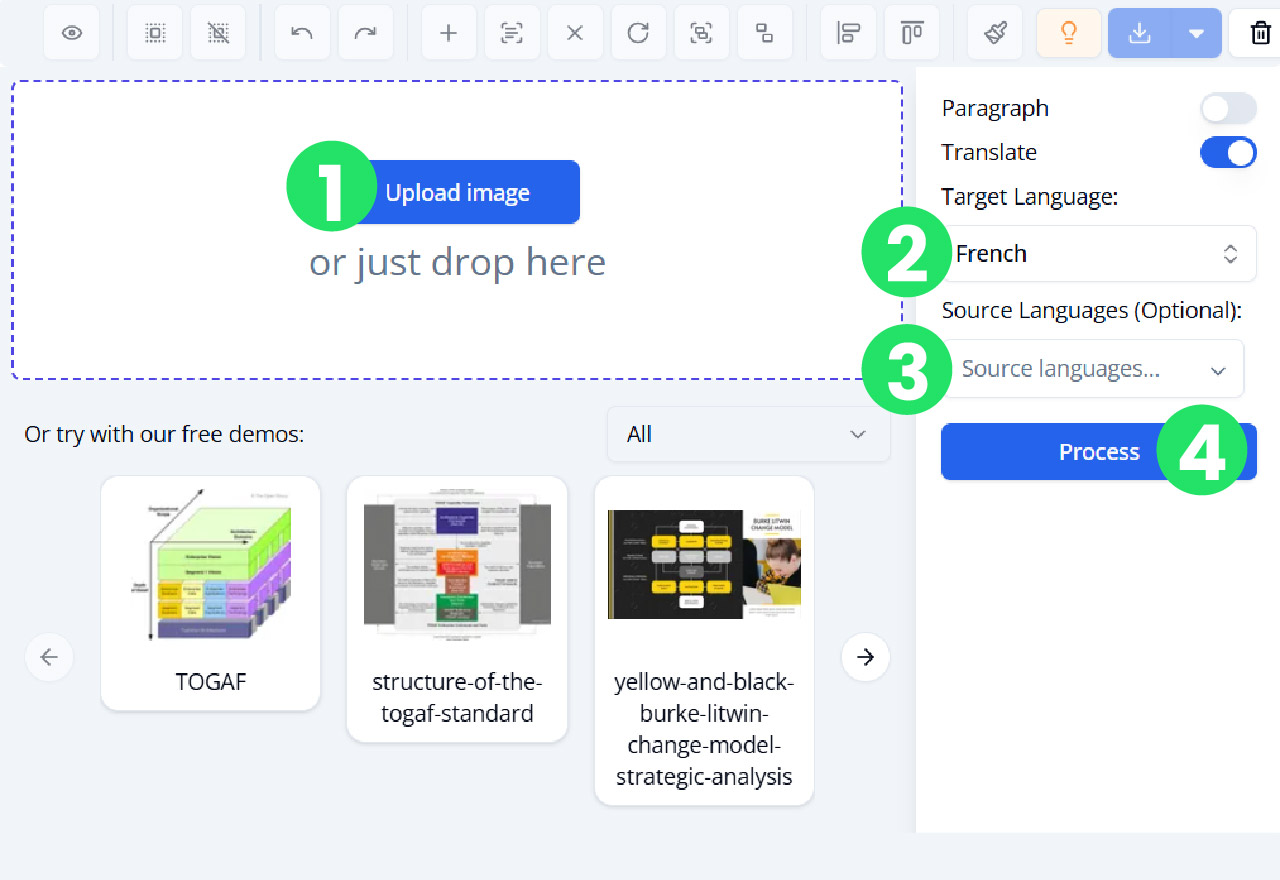Screen dimensions: 1280x880
Task: Toggle the preview eye icon
Action: click(71, 32)
